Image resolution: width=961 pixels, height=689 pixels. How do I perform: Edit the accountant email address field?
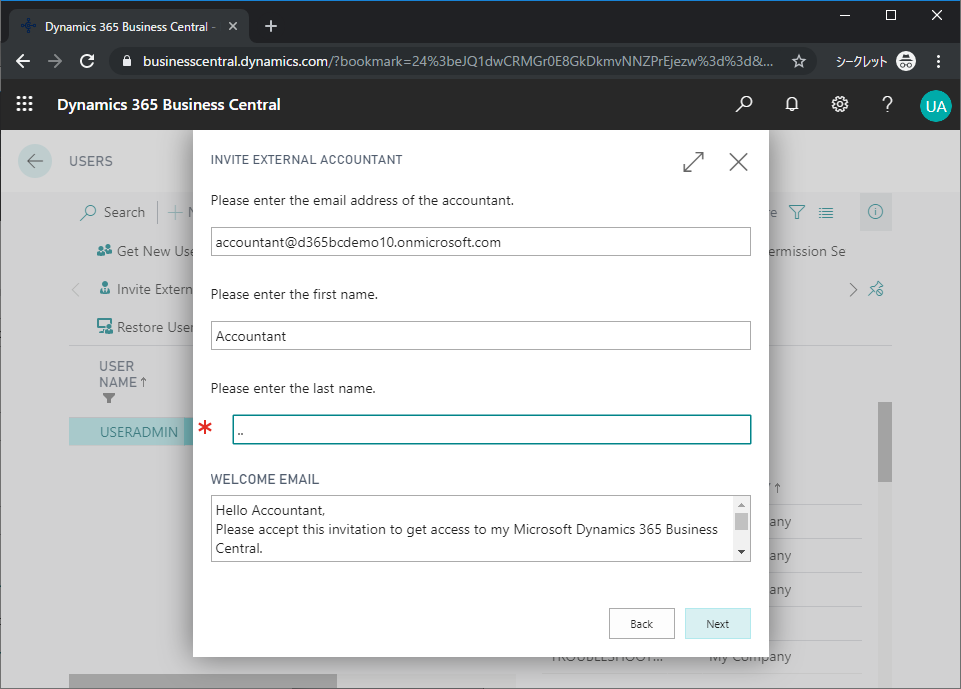tap(480, 242)
